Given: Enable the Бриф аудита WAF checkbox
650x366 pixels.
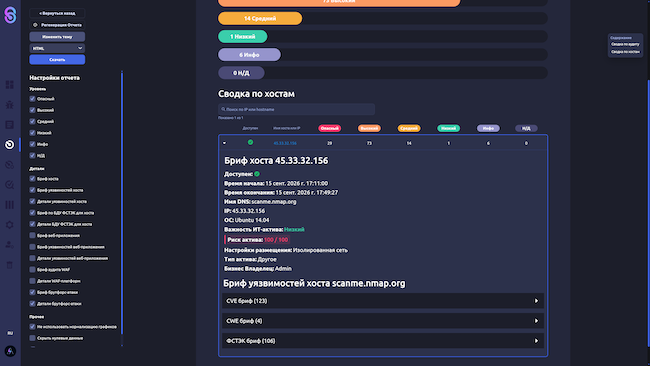Looking at the screenshot, I should (x=32, y=269).
